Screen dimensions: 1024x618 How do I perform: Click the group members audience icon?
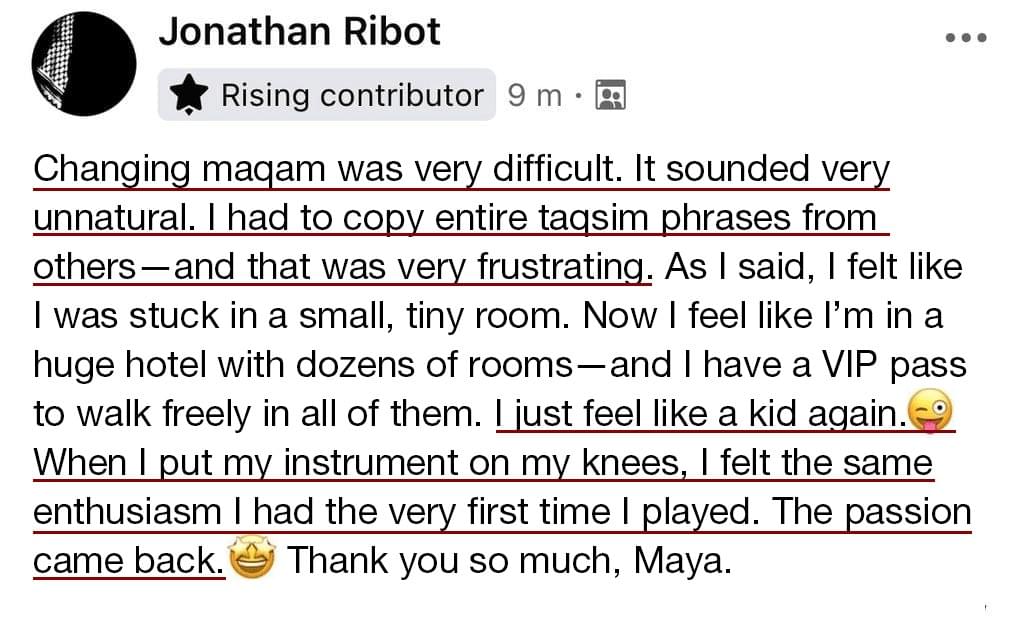[610, 95]
